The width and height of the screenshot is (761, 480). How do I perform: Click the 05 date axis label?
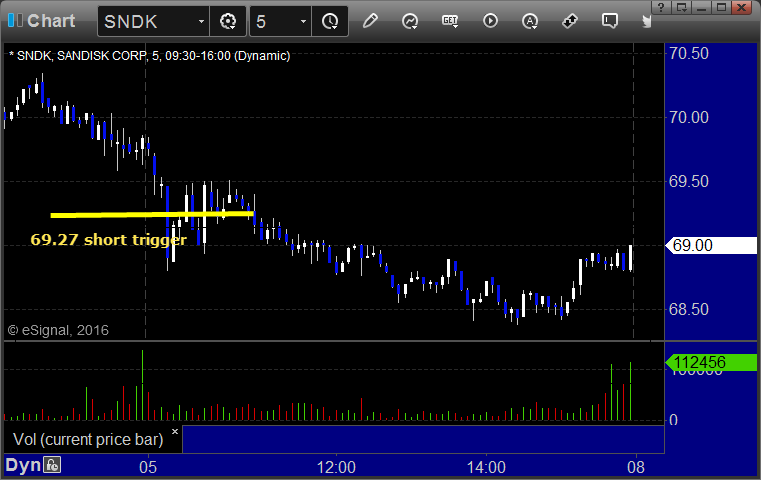[148, 467]
